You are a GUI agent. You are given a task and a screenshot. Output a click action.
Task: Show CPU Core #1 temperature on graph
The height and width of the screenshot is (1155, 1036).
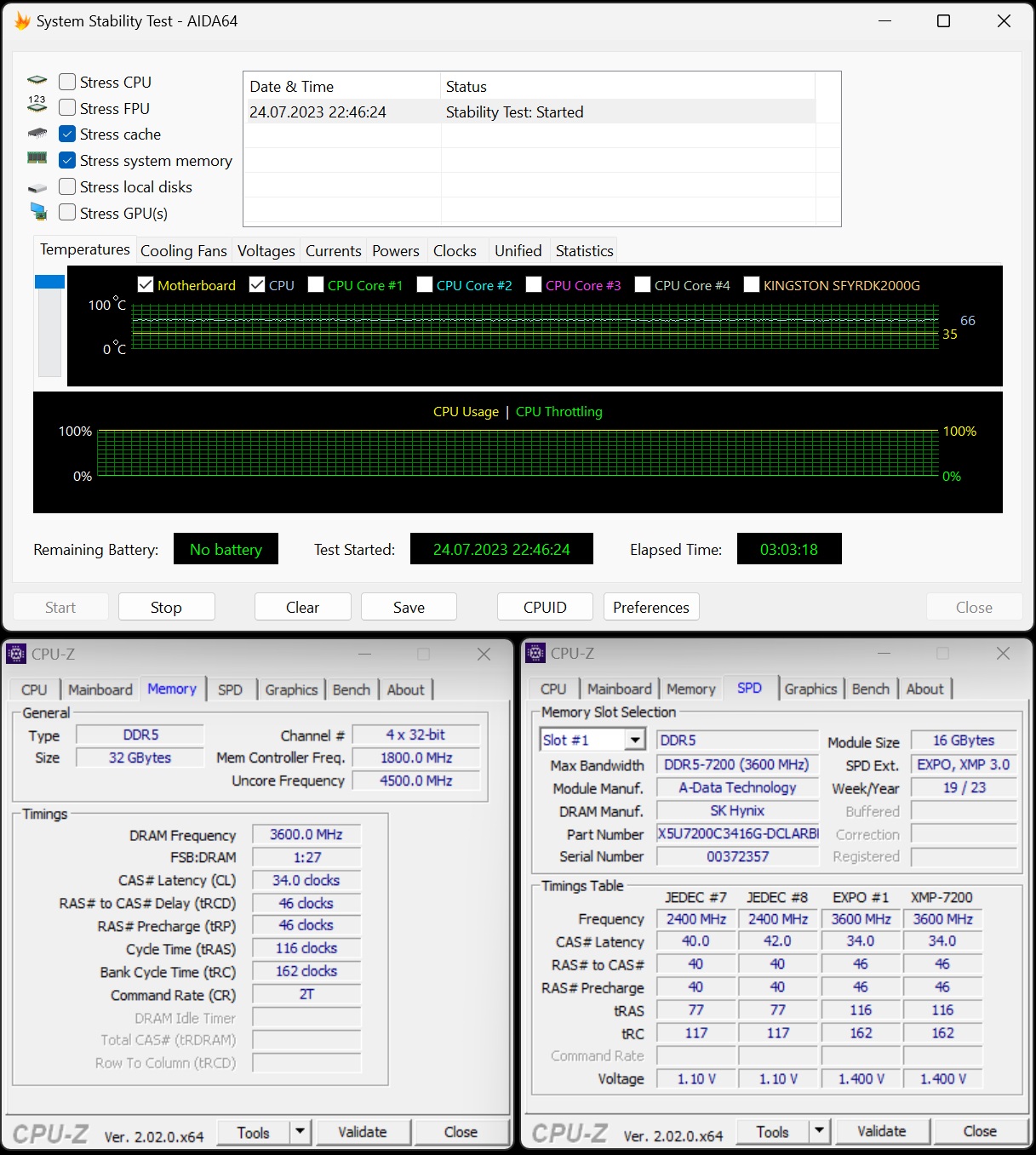pos(315,284)
